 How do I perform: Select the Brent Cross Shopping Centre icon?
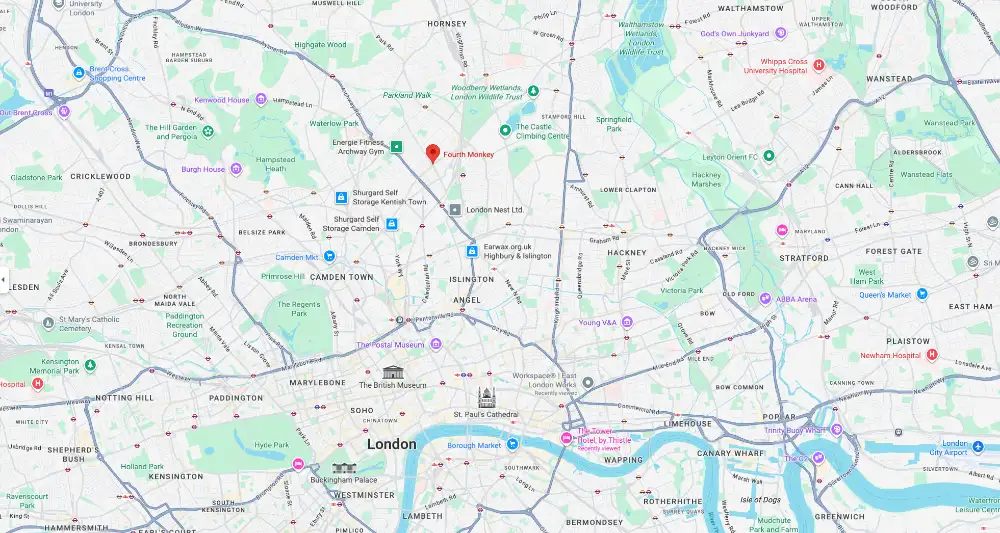pyautogui.click(x=79, y=73)
